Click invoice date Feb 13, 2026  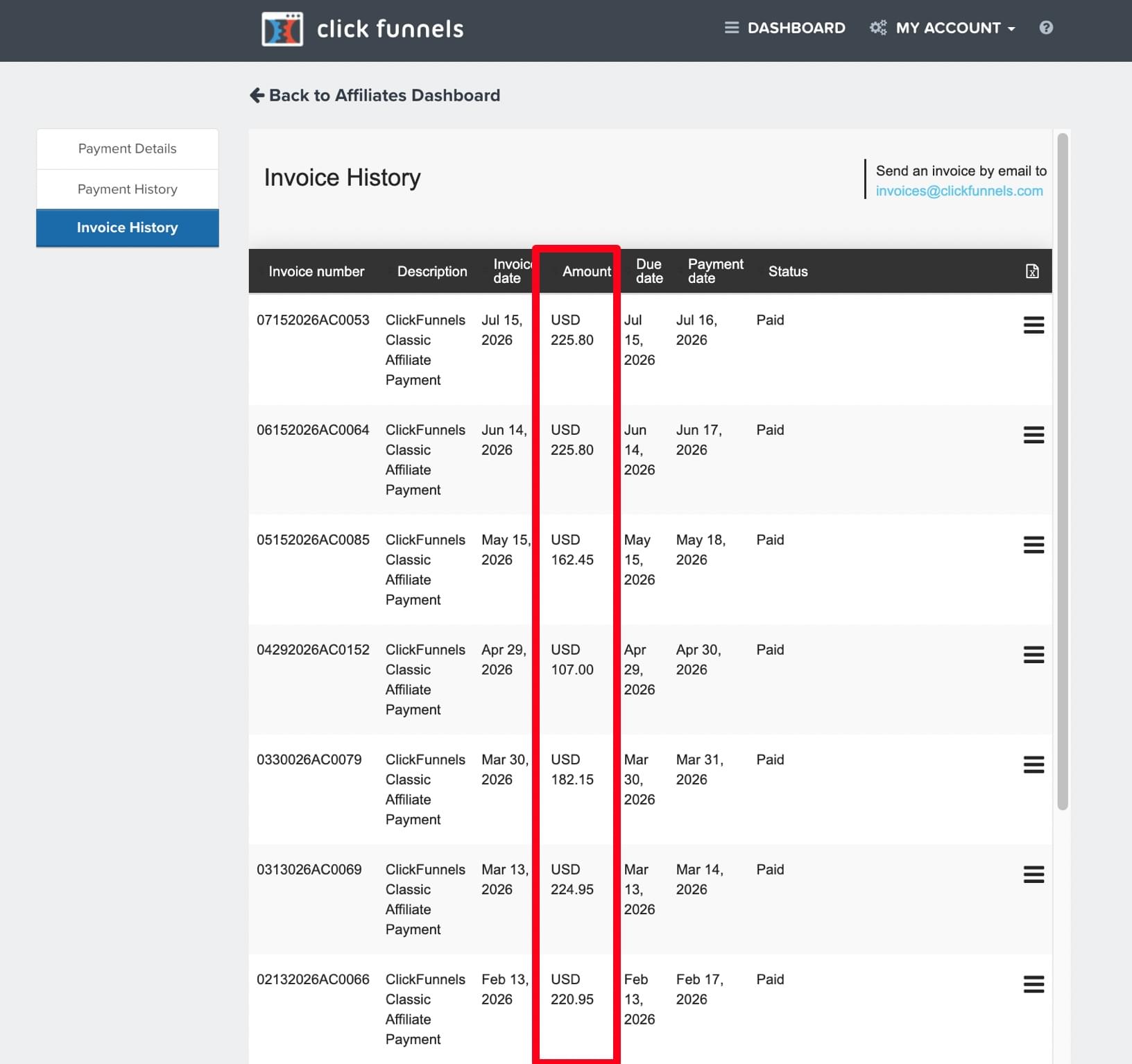coord(505,989)
